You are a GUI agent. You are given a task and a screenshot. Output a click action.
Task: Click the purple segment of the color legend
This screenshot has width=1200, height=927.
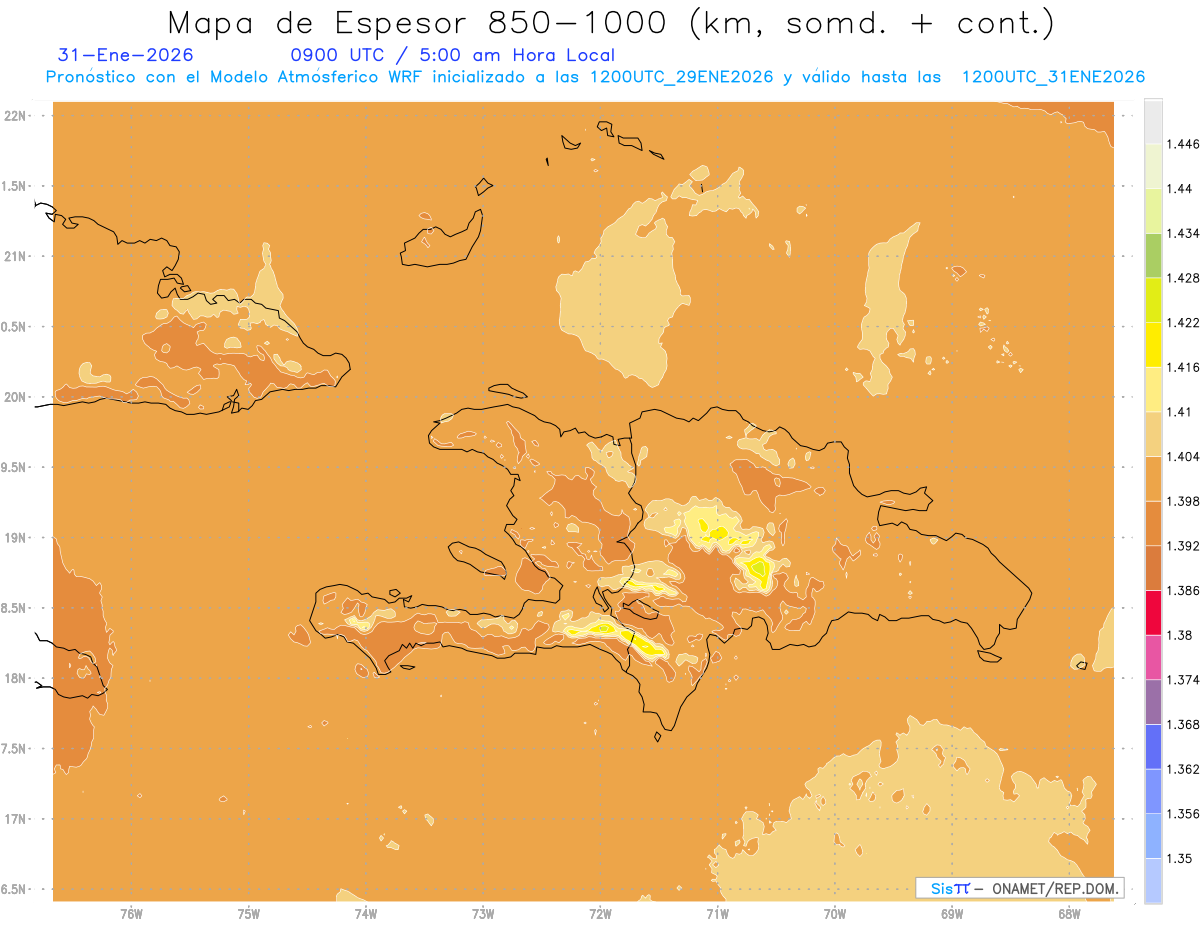click(x=1153, y=702)
